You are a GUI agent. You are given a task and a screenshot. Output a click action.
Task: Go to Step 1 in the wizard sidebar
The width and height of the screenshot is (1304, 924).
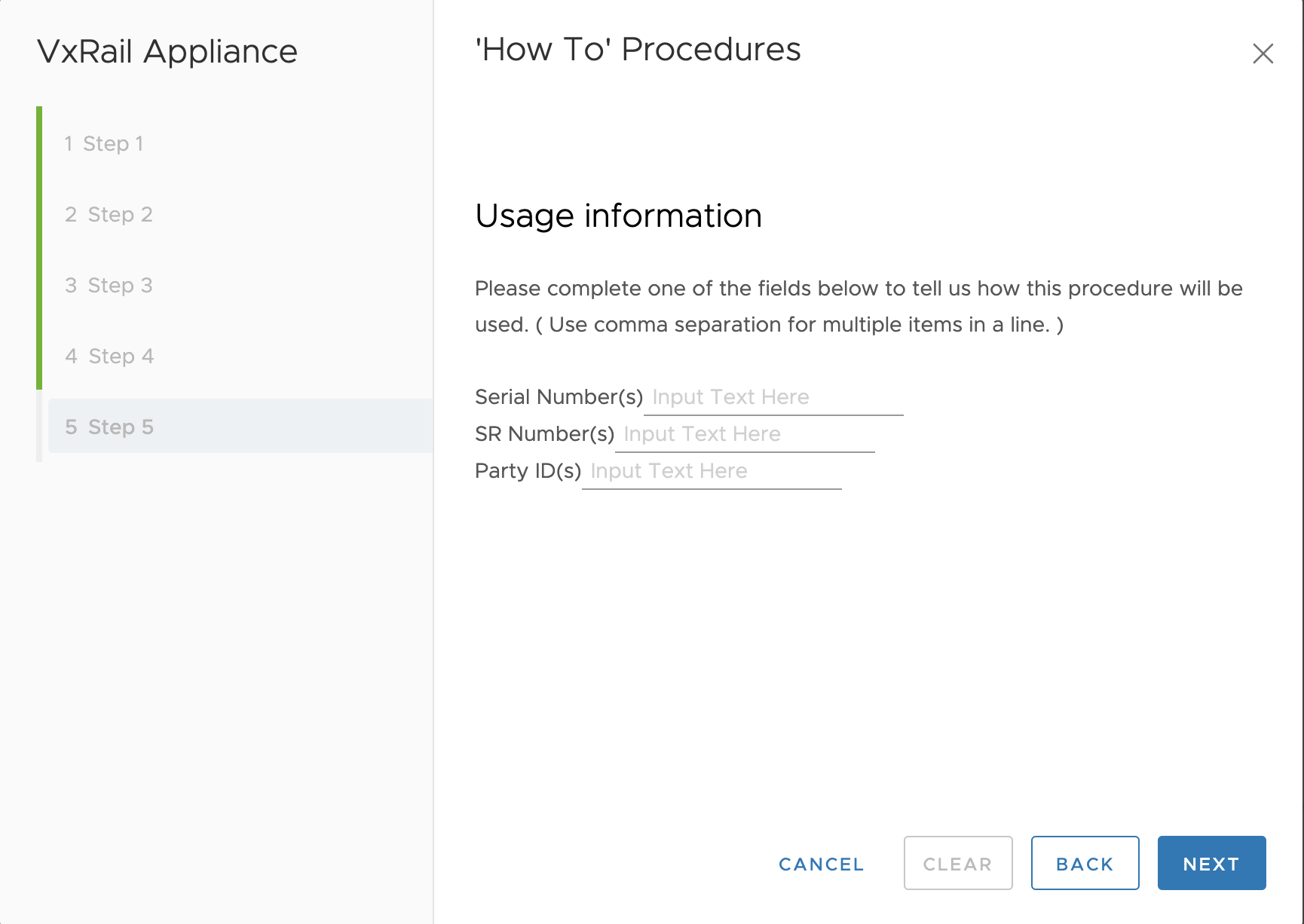104,143
